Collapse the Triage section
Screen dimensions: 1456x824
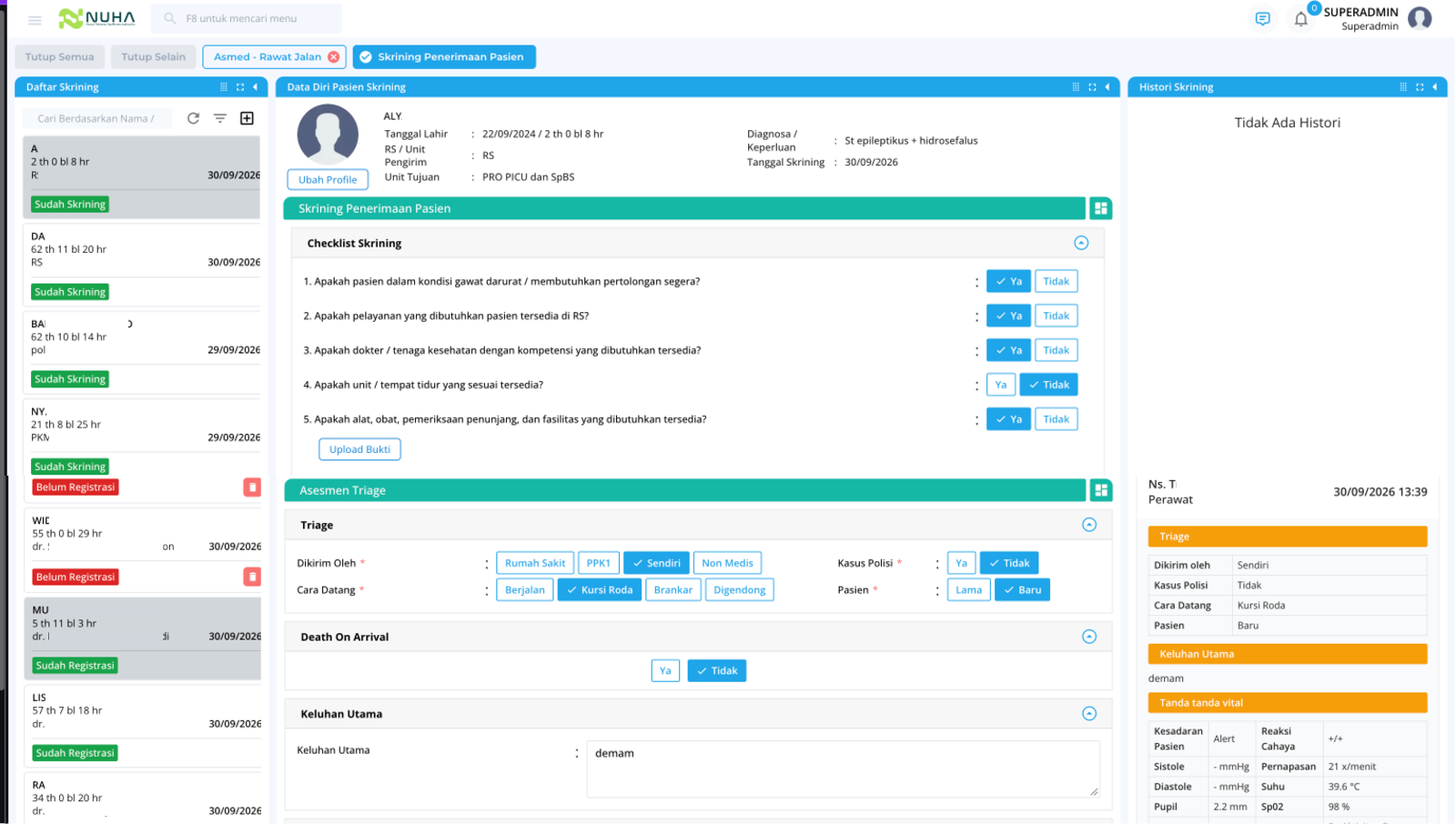1089,525
